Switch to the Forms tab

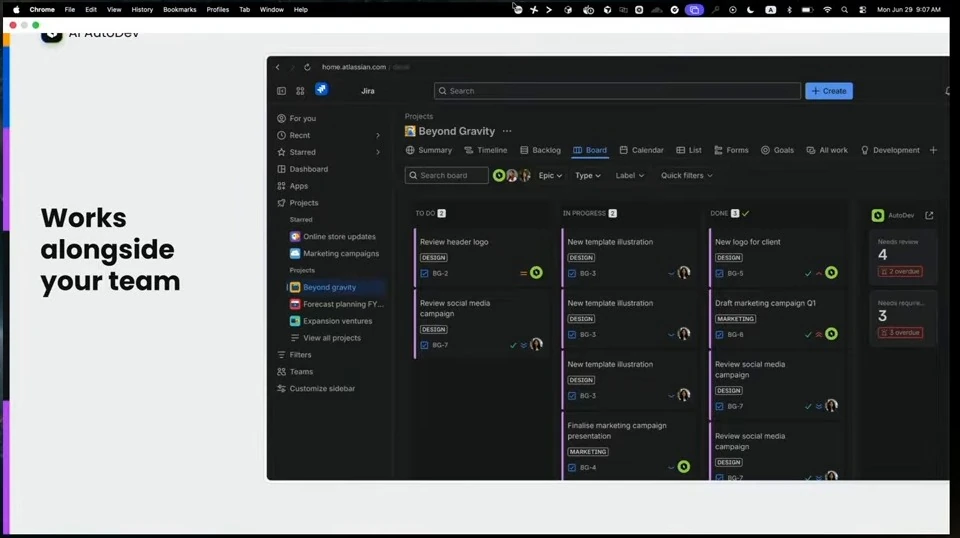(731, 150)
